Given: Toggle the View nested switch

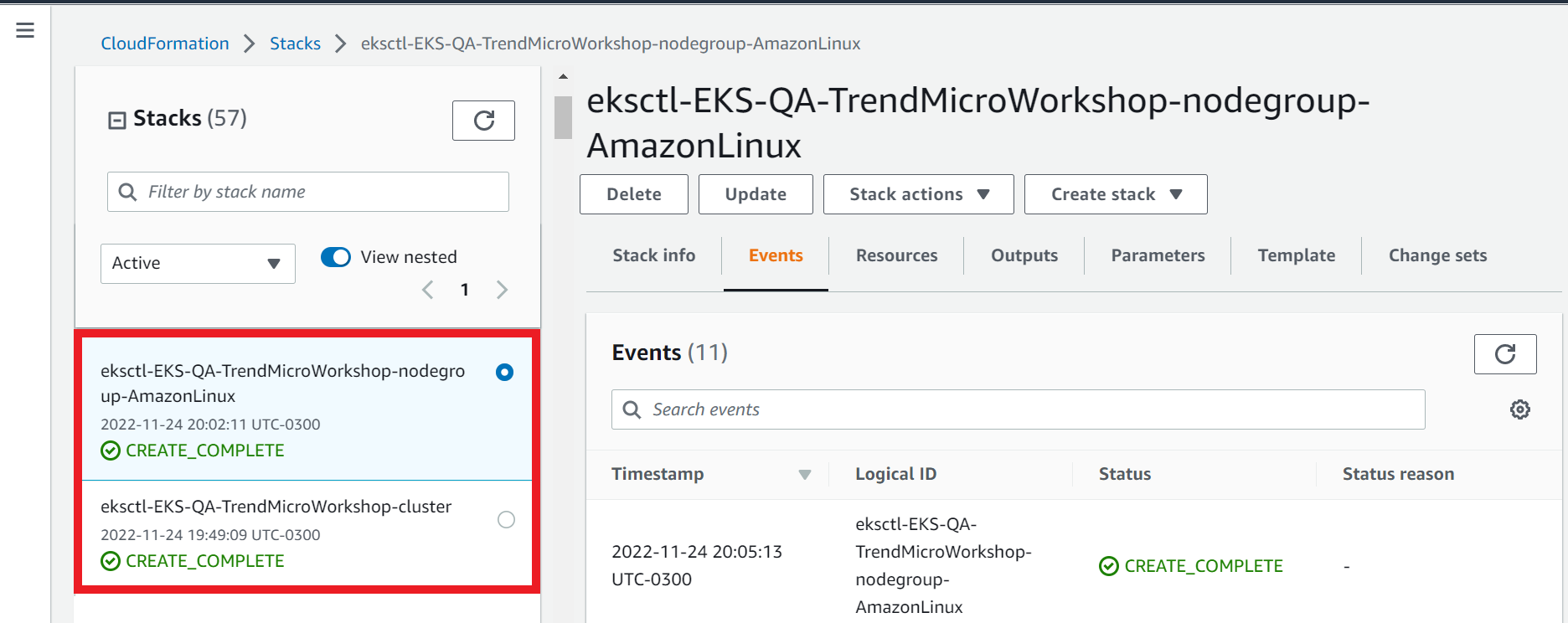Looking at the screenshot, I should (x=336, y=257).
